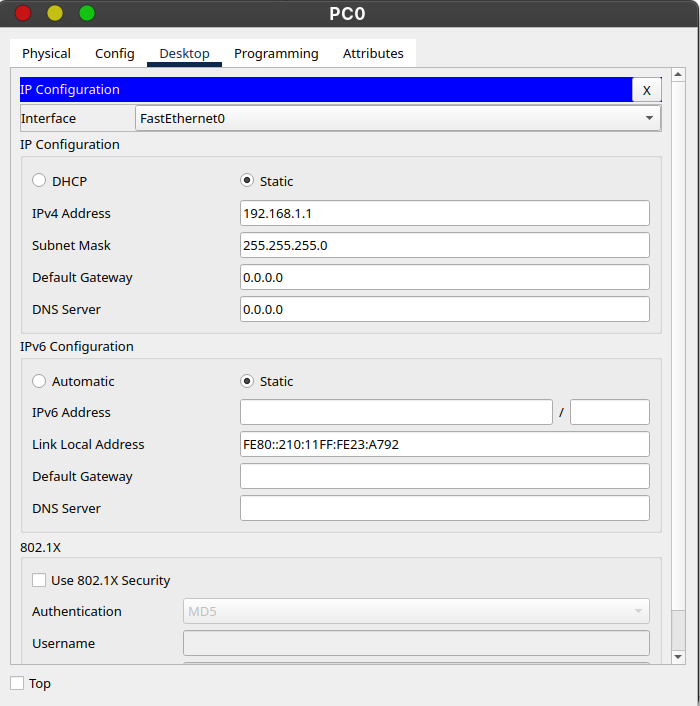Open the Interface FastEthernet0 dropdown
The image size is (700, 706).
pyautogui.click(x=397, y=118)
